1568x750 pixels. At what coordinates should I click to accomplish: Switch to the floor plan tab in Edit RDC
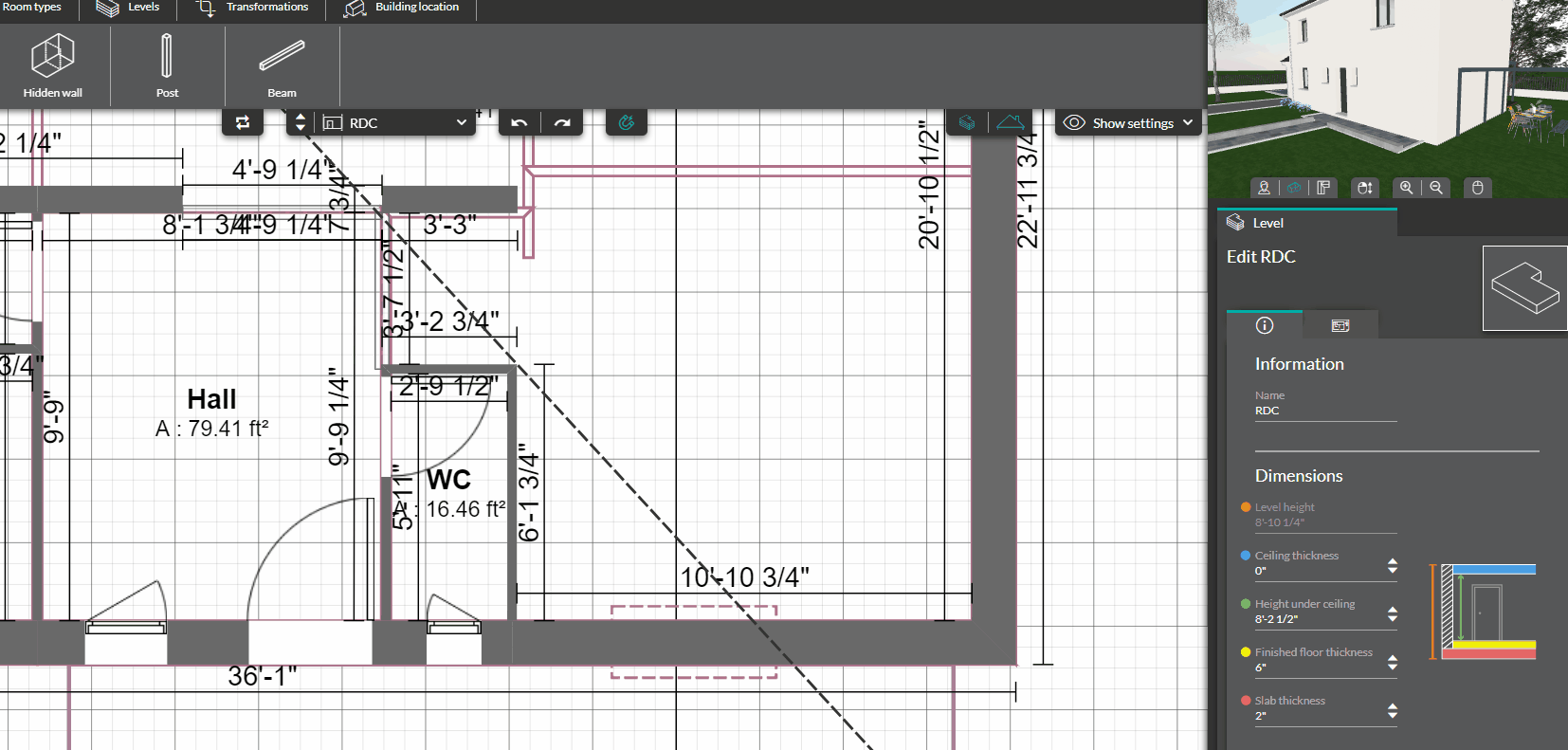pyautogui.click(x=1340, y=325)
